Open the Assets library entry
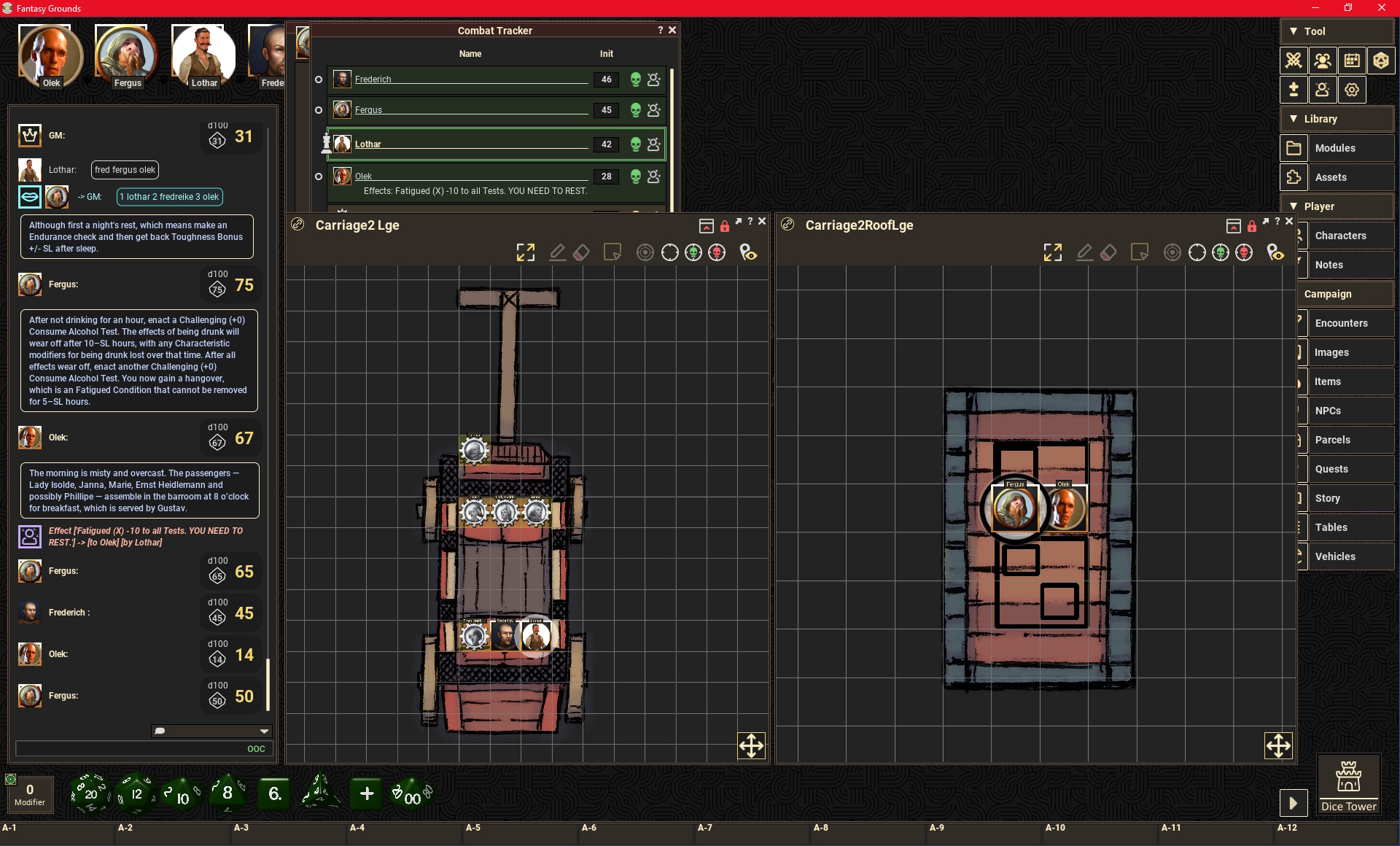Screen dimensions: 1400x846 pyautogui.click(x=1337, y=177)
